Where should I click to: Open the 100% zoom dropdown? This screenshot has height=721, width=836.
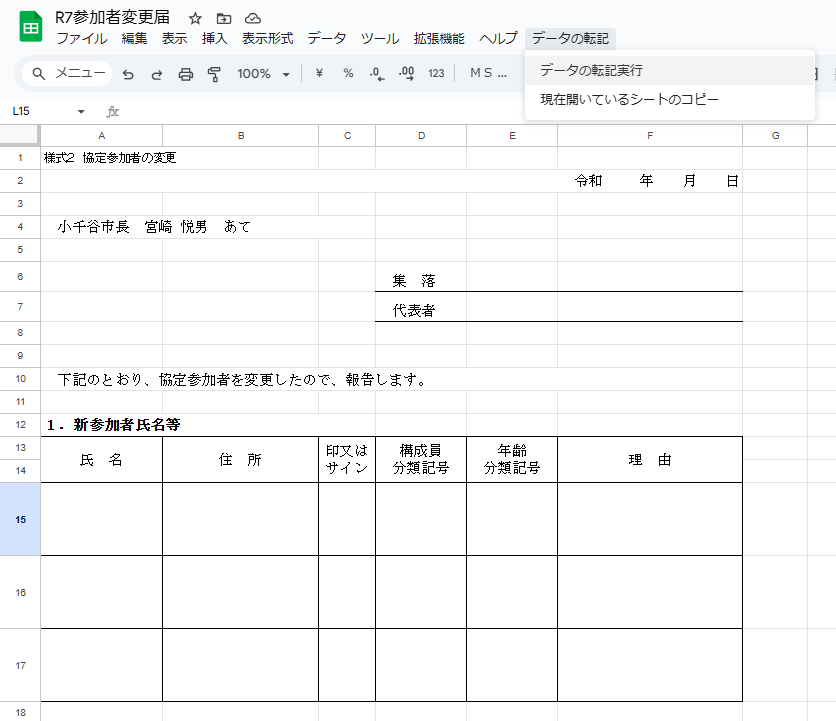(x=263, y=74)
